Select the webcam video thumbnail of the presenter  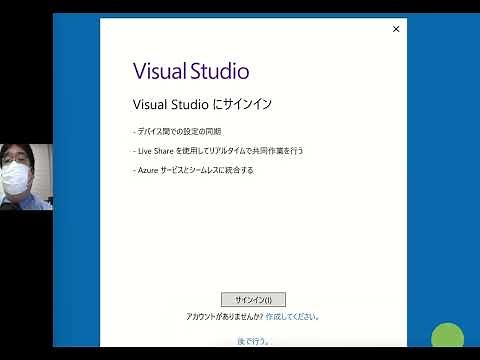coord(26,177)
